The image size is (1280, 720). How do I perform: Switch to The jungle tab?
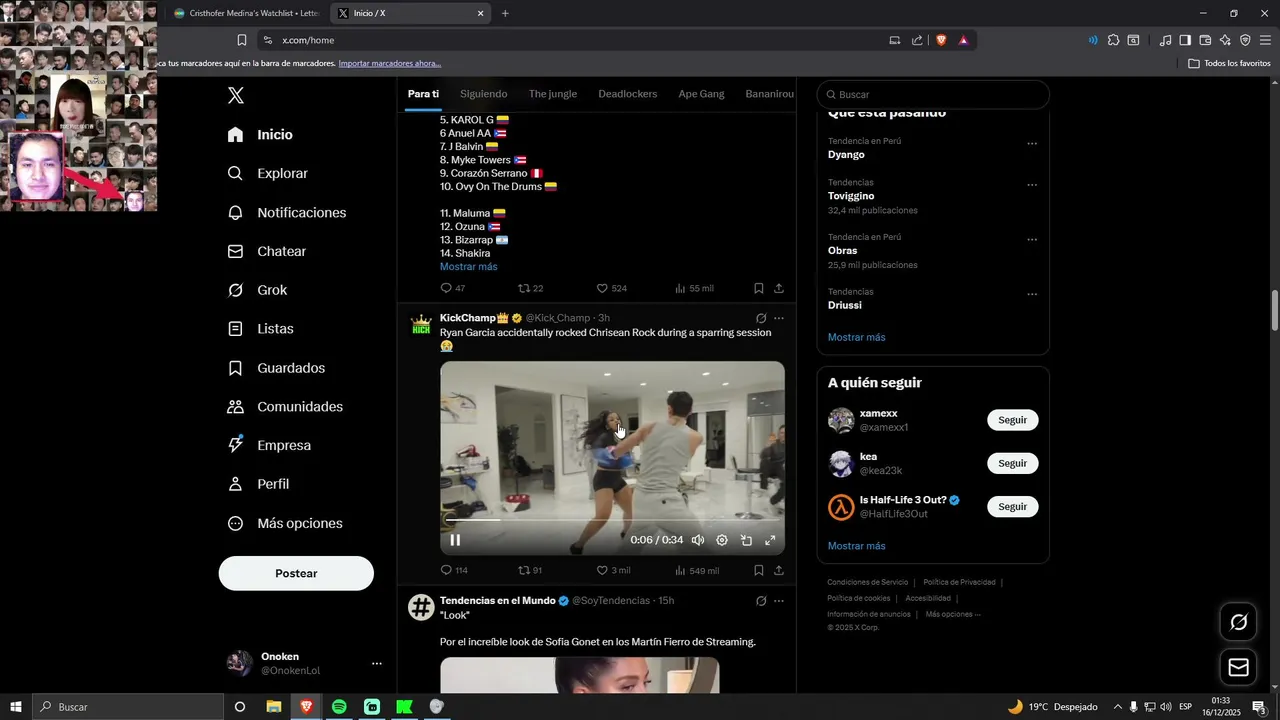[553, 94]
